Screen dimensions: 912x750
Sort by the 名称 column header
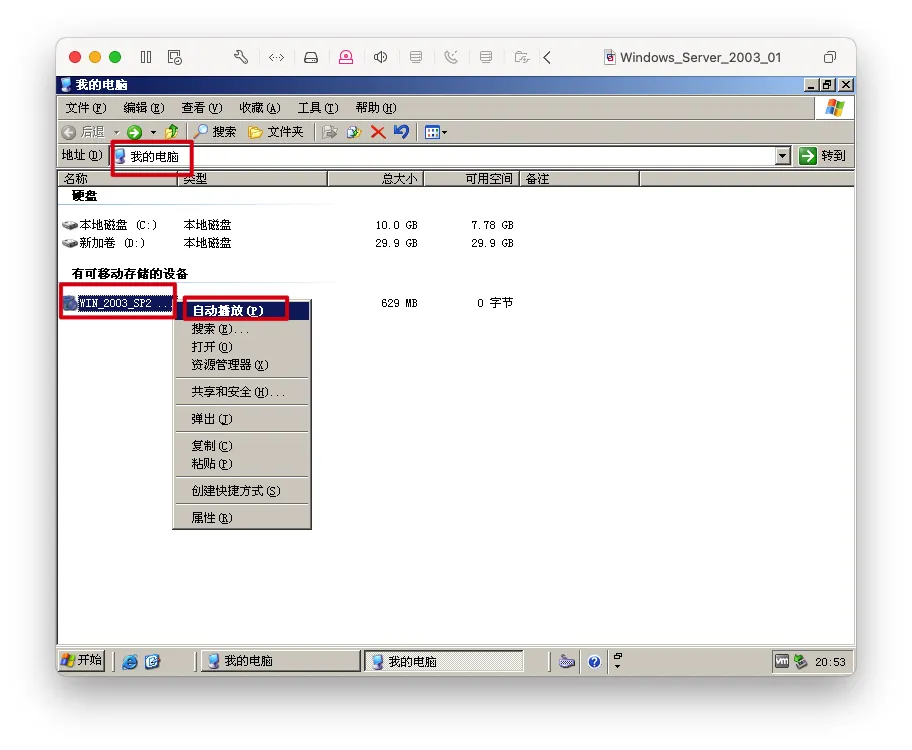(x=117, y=179)
